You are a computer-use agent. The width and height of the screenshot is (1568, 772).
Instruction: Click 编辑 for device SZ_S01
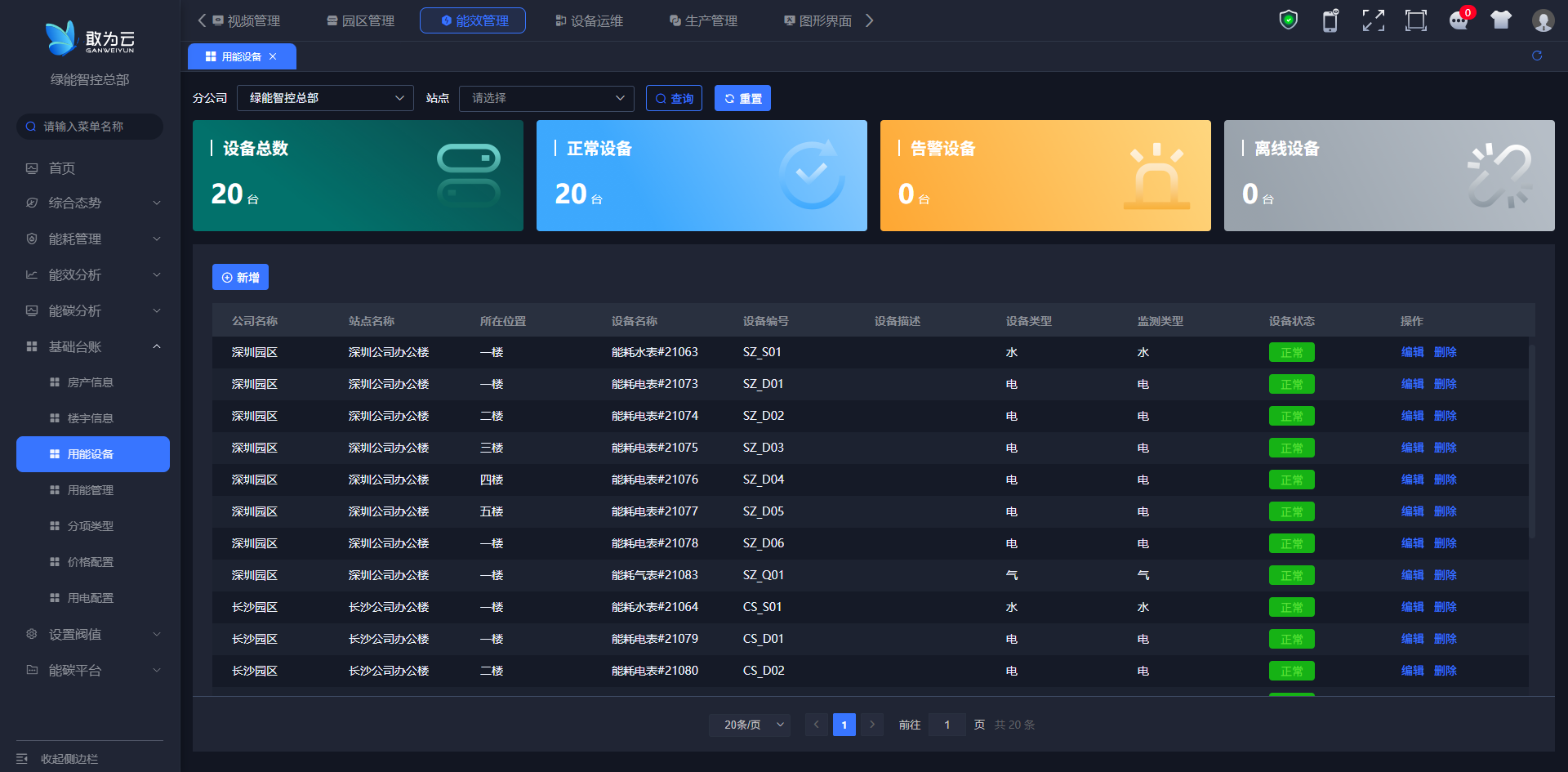pyautogui.click(x=1412, y=352)
